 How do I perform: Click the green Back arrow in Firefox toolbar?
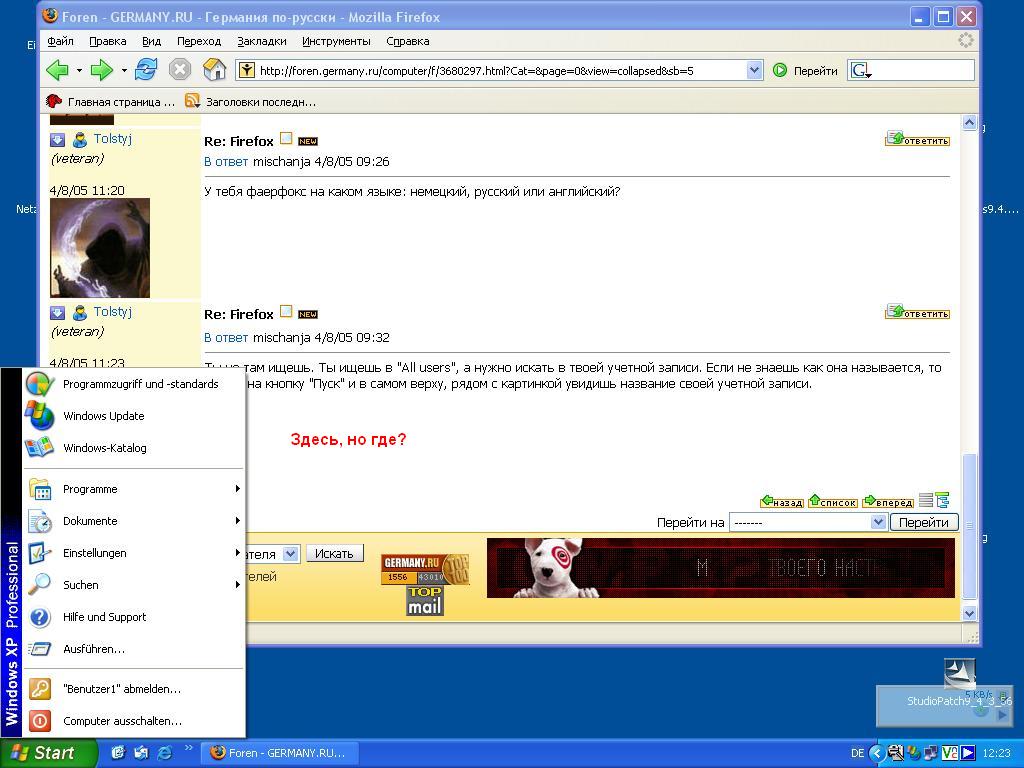click(57, 70)
